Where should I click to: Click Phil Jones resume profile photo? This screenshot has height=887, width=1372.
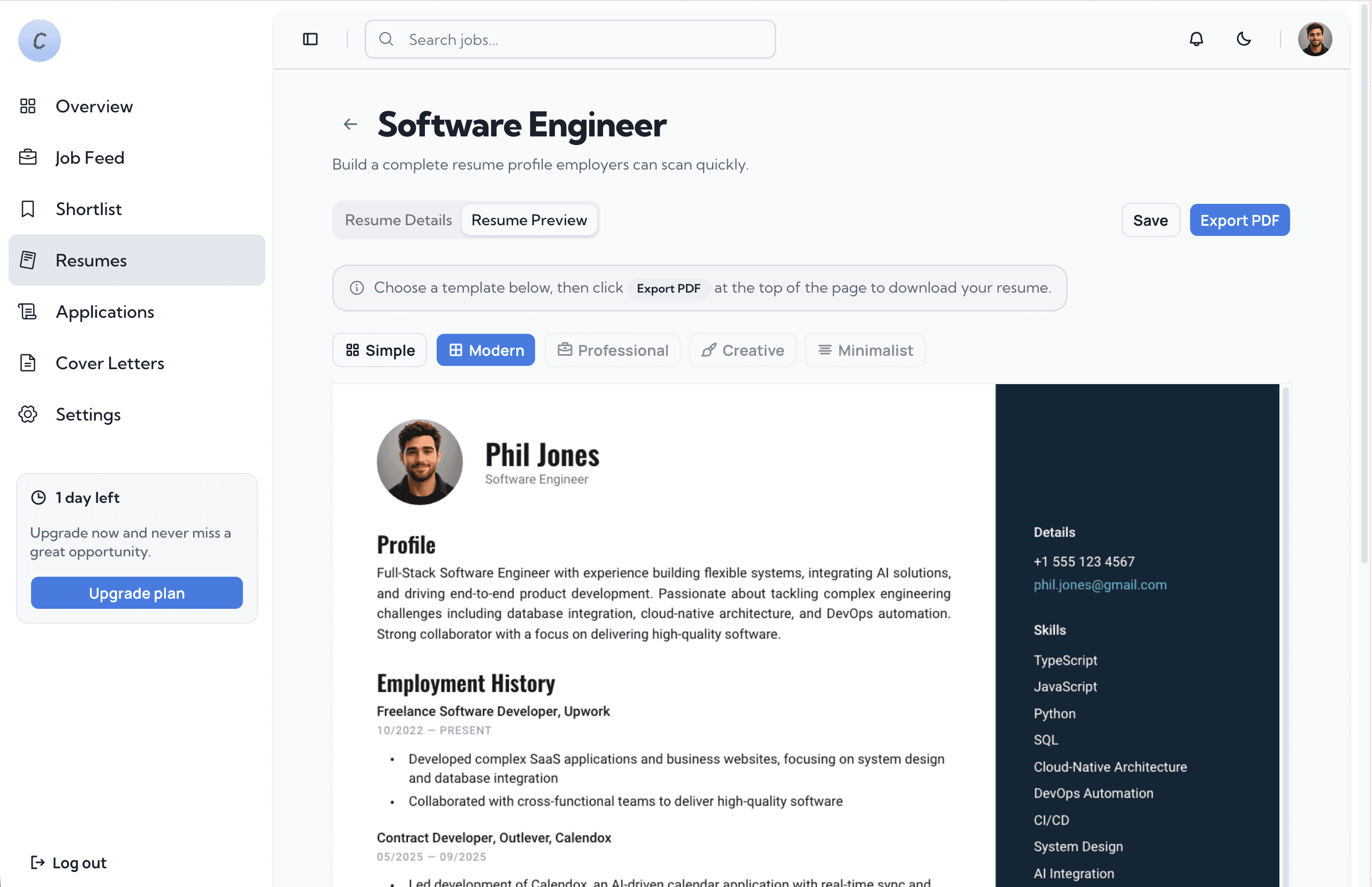(420, 462)
